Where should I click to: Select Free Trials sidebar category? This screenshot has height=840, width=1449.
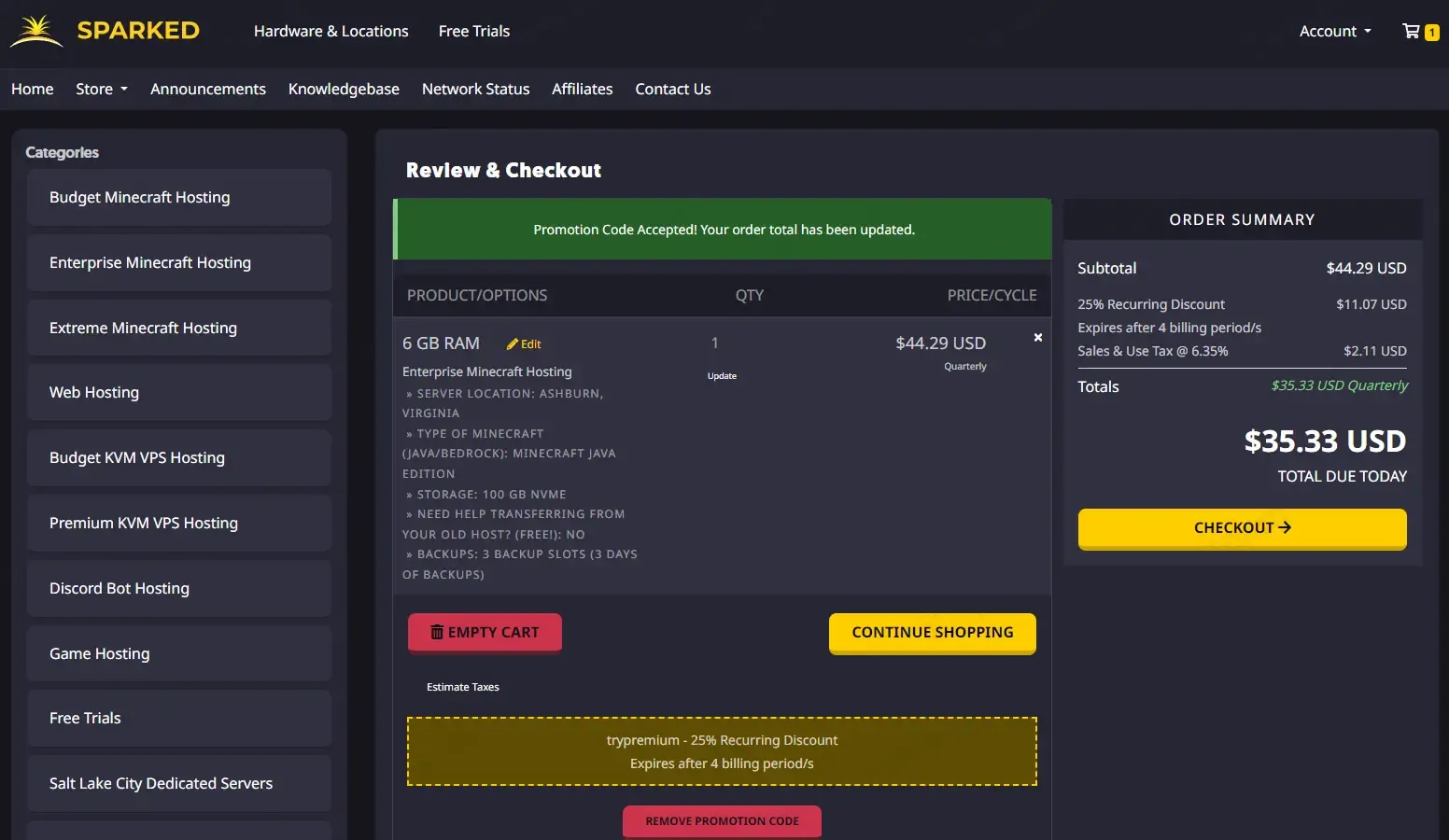[x=179, y=718]
